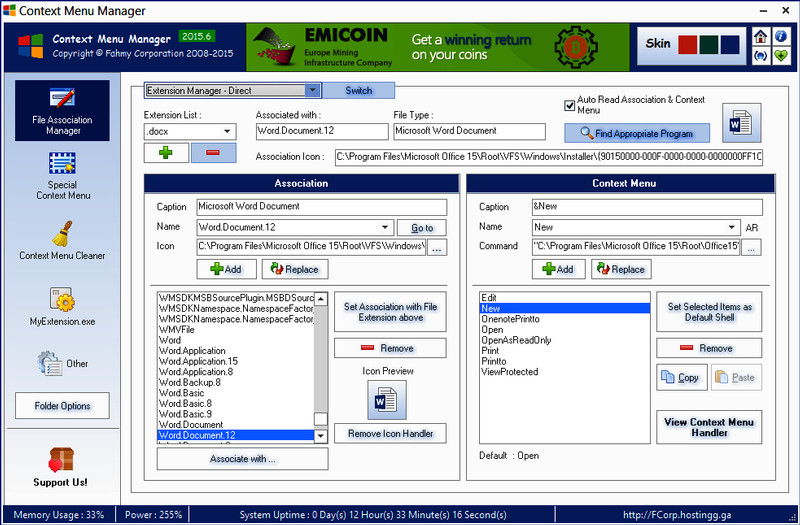Screen dimensions: 800x525
Task: Click the Associate with ... button
Action: [242, 459]
